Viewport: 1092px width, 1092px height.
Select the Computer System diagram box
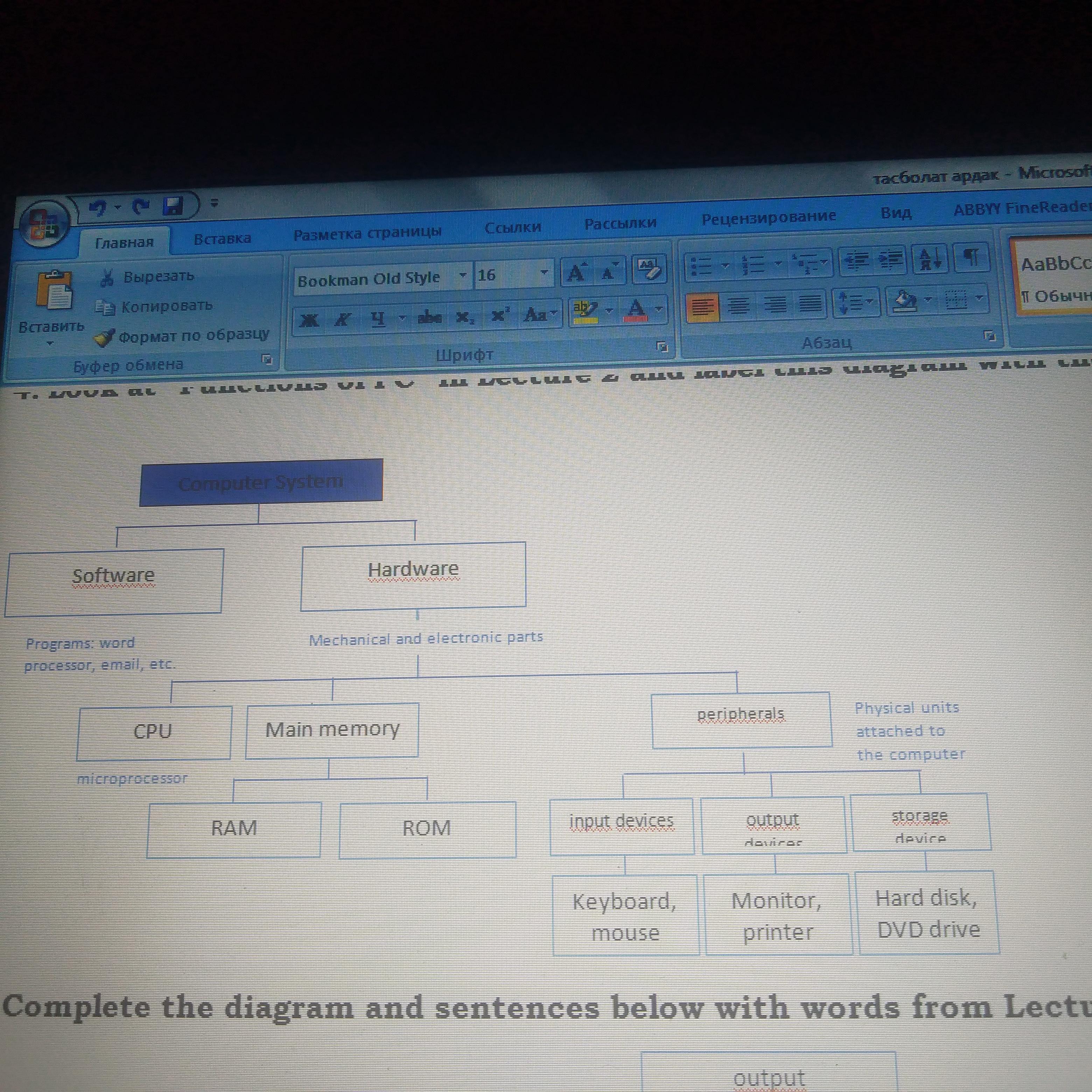pyautogui.click(x=260, y=482)
